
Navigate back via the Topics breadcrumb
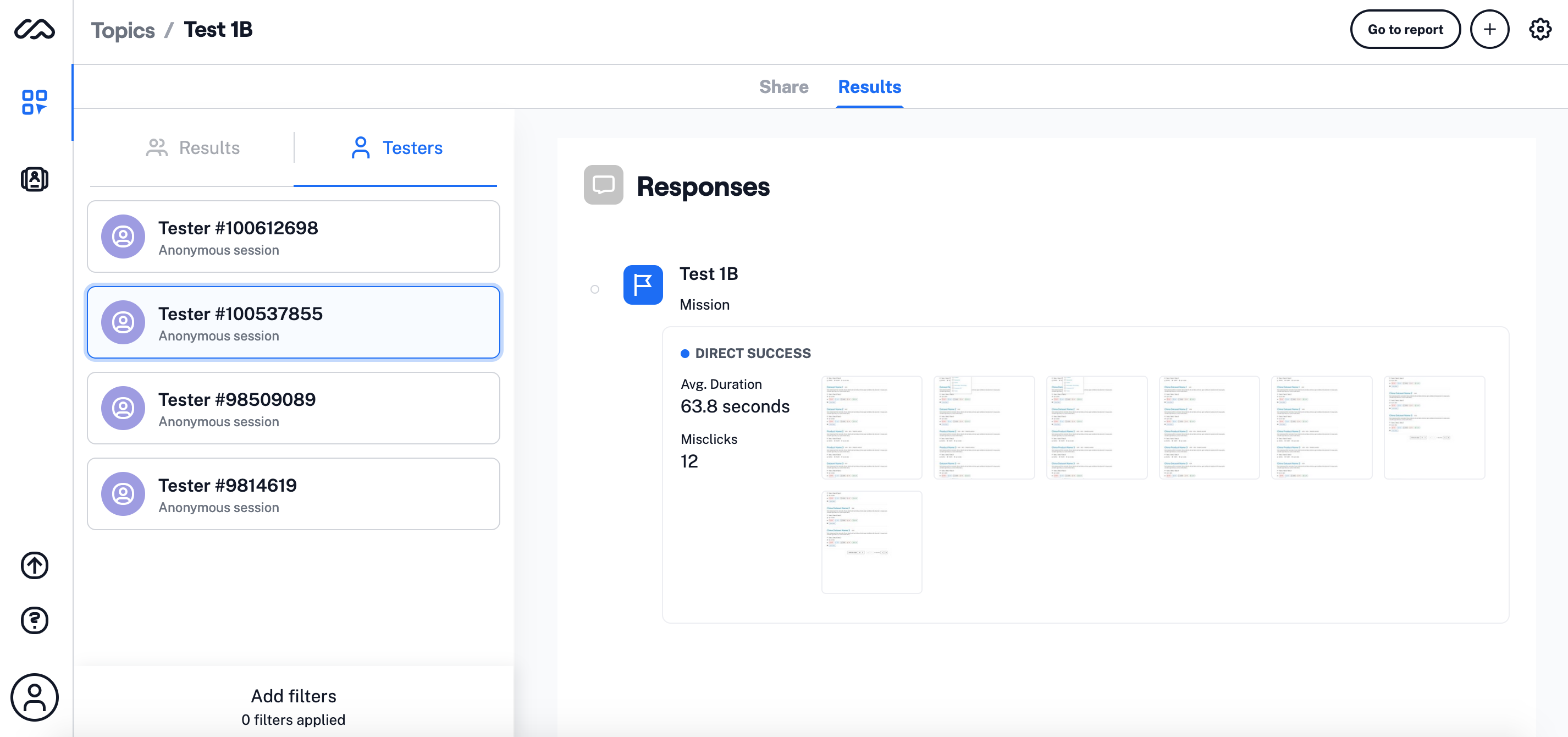[123, 29]
